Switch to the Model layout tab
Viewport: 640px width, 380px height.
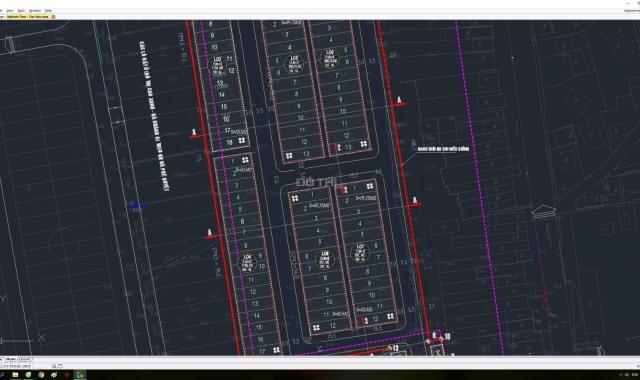point(11,359)
